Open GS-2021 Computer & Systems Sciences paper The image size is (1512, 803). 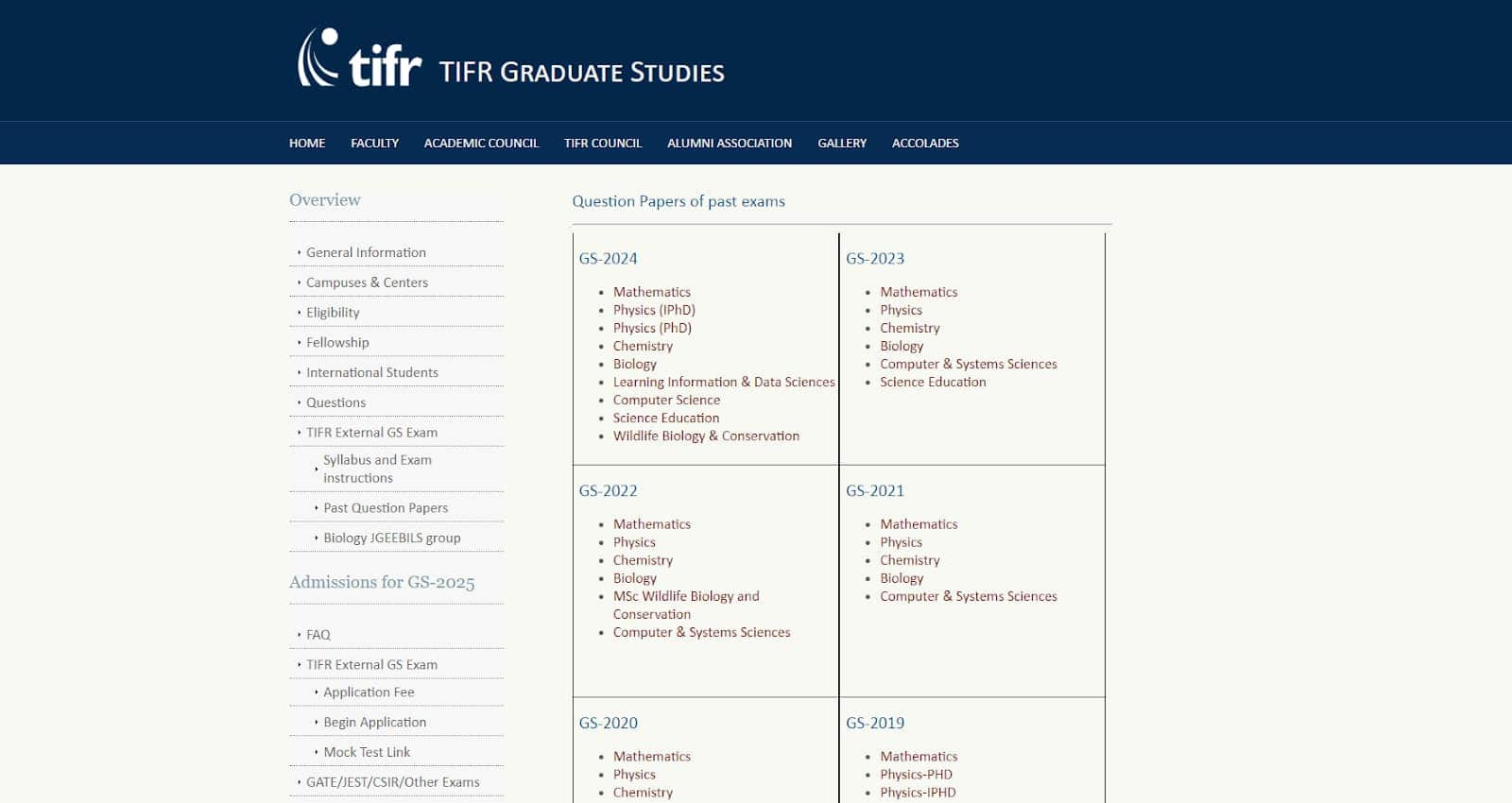coord(969,596)
